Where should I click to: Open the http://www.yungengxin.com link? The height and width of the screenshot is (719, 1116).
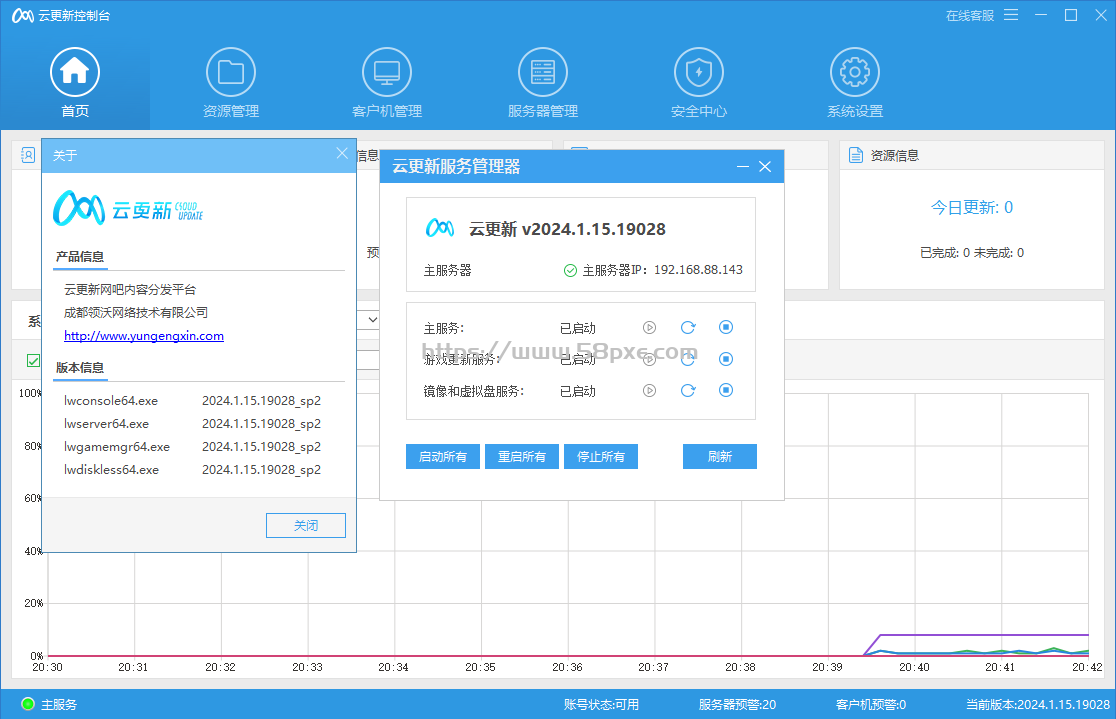[144, 336]
